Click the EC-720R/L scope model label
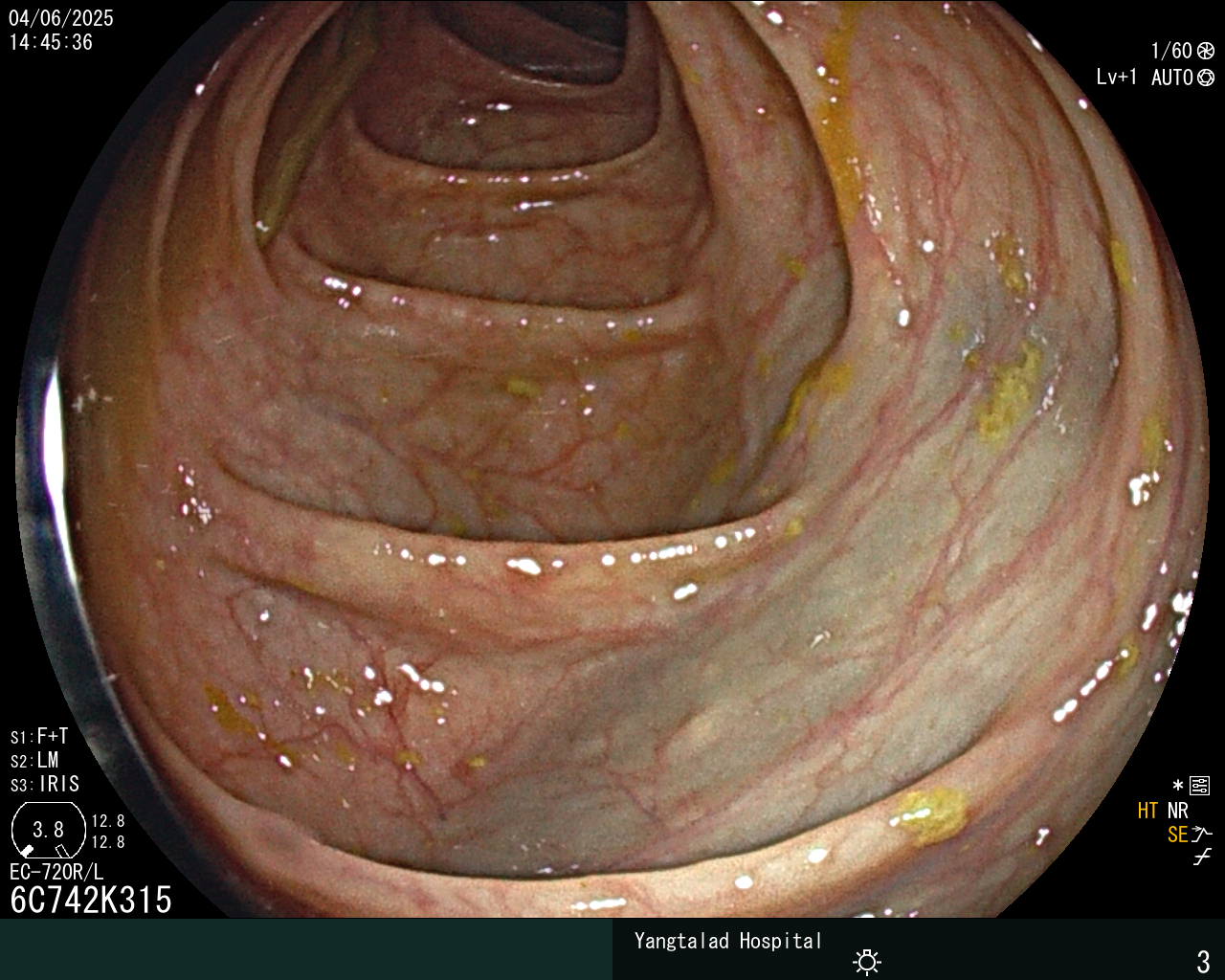 click(x=56, y=872)
